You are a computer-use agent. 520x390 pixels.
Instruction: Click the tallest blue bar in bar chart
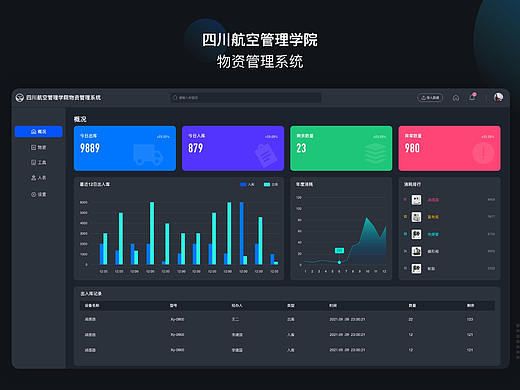point(242,233)
